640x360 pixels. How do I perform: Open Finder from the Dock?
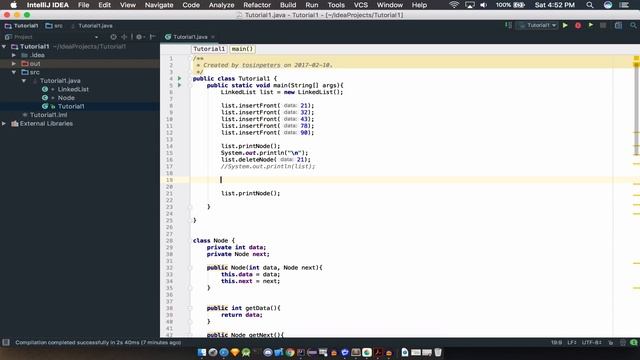pos(202,353)
